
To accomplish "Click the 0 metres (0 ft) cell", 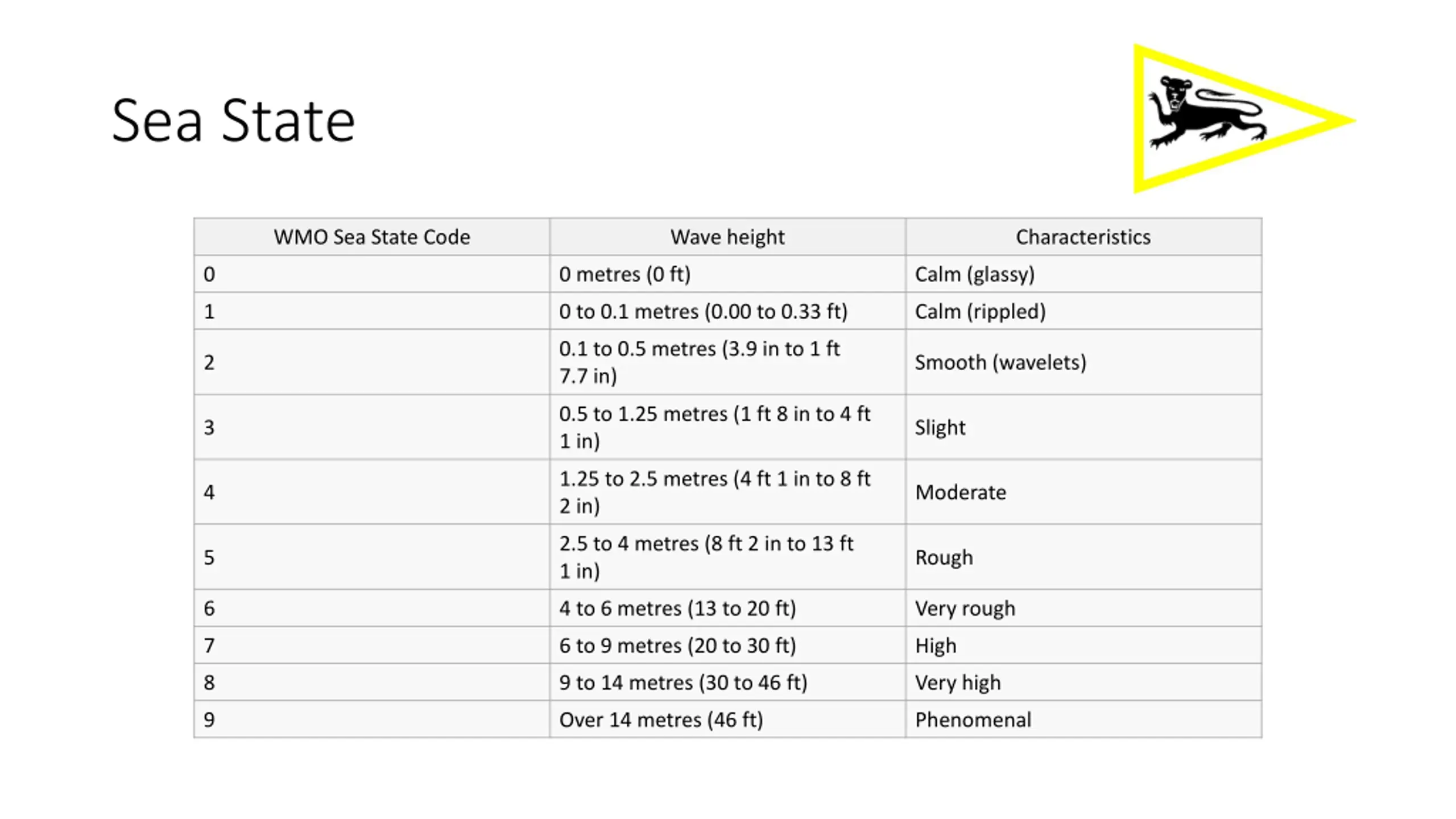I will (x=727, y=274).
